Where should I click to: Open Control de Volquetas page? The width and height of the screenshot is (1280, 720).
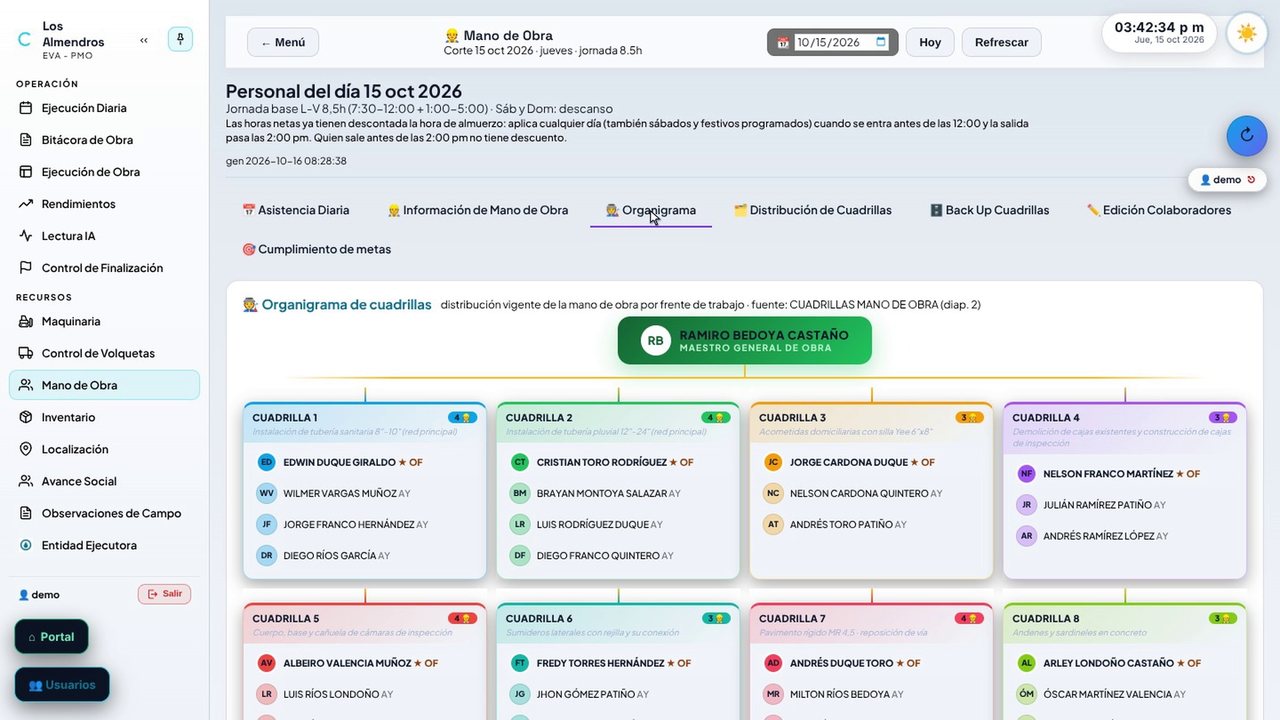(104, 353)
